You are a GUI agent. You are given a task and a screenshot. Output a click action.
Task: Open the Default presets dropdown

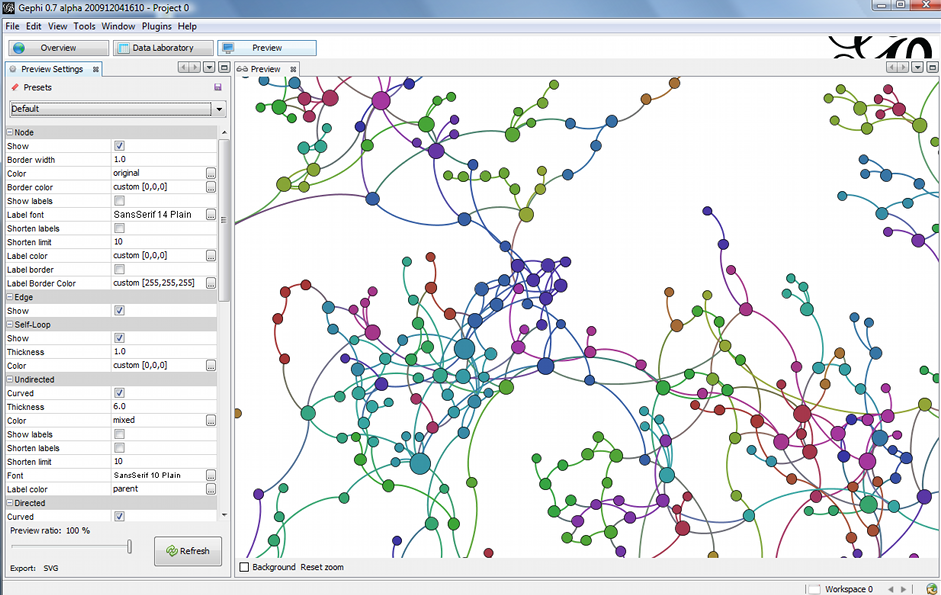[219, 109]
